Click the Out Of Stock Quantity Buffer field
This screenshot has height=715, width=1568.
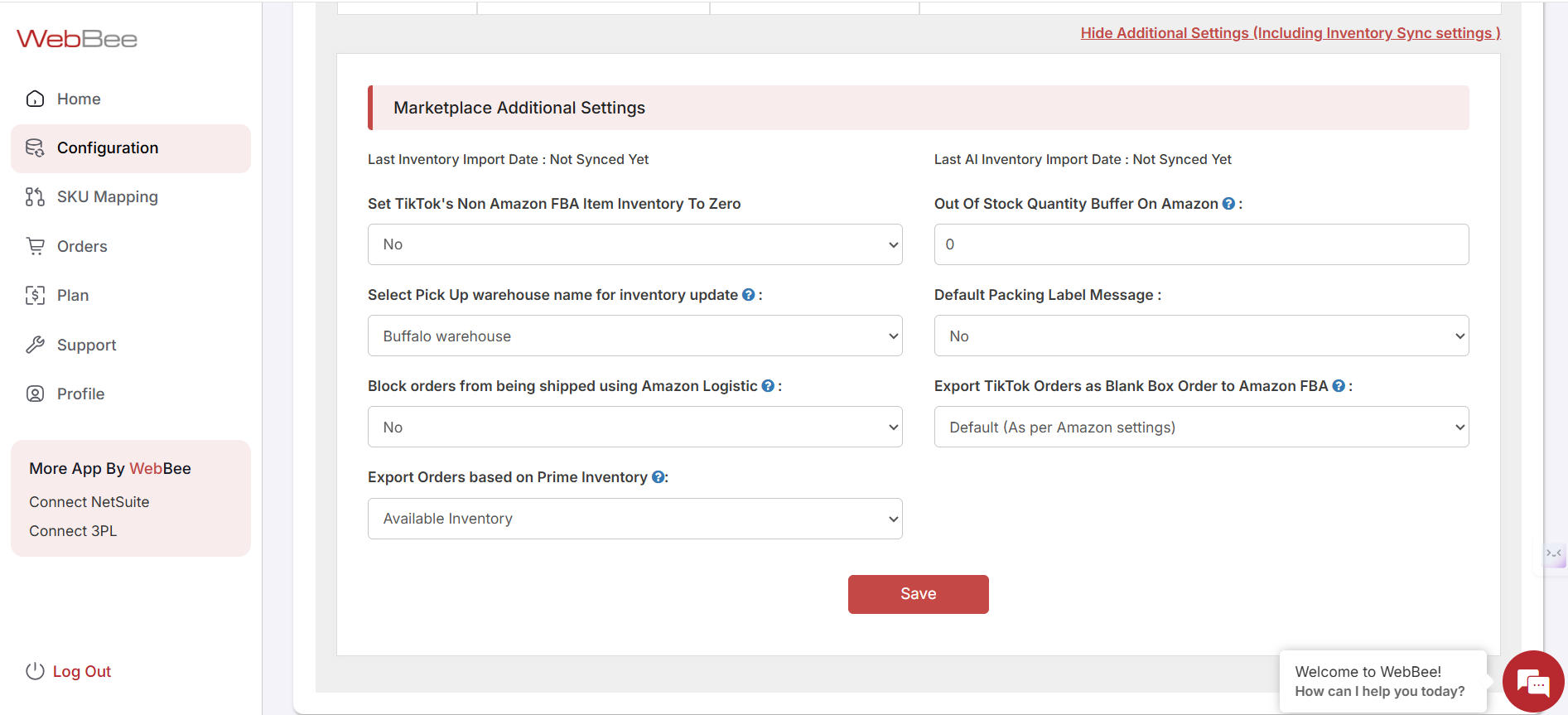[1201, 244]
